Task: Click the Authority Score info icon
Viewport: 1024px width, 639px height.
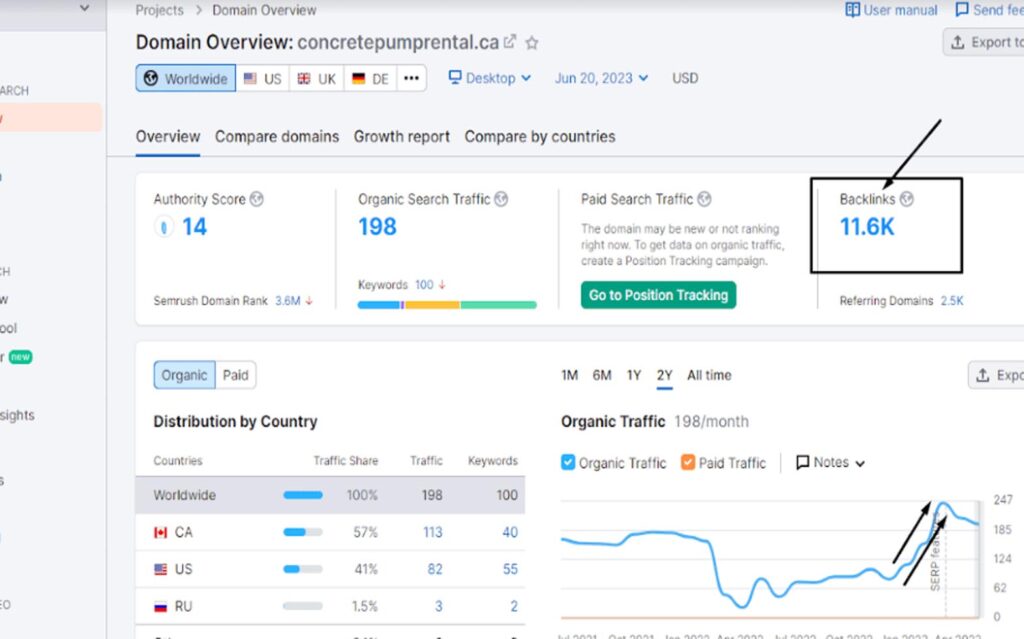Action: [x=257, y=199]
